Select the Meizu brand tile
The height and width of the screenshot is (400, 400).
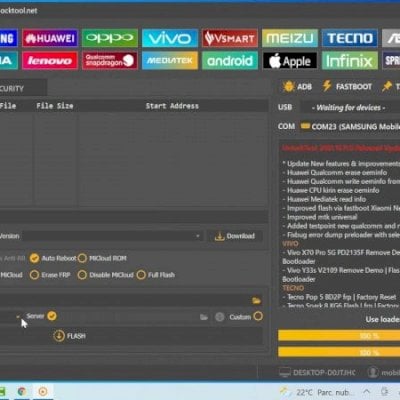pyautogui.click(x=290, y=38)
